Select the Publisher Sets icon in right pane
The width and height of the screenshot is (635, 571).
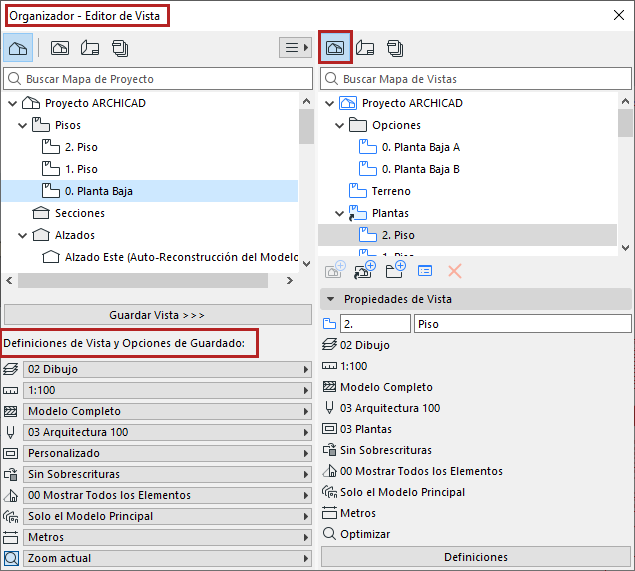(395, 48)
